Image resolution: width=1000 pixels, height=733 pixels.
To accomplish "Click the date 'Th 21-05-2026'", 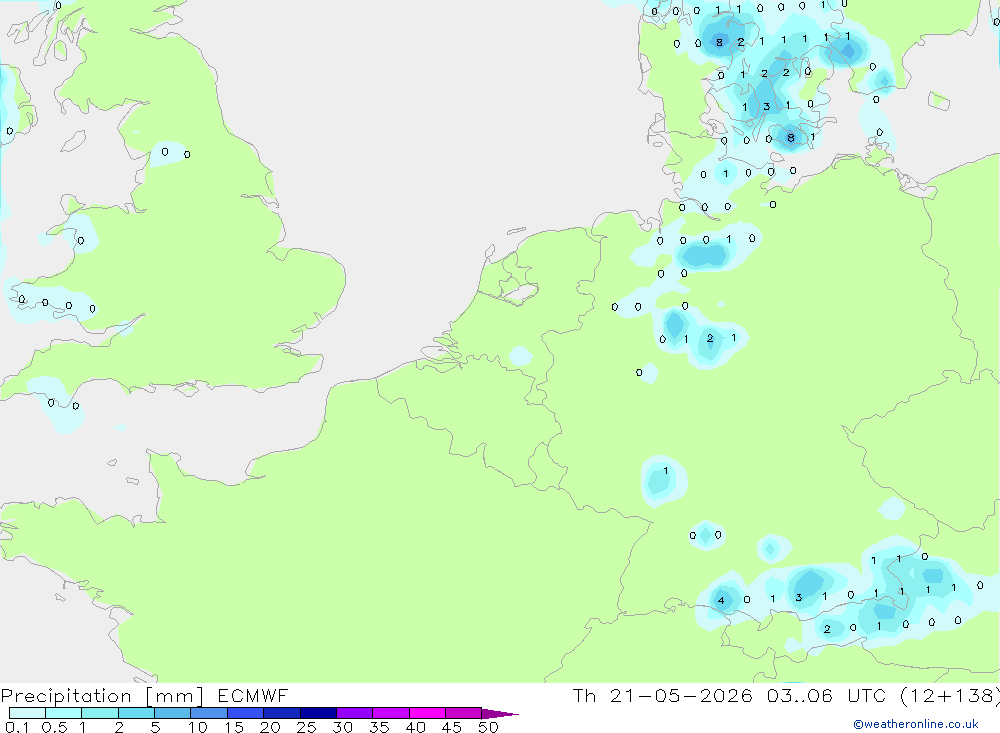I will tap(663, 695).
